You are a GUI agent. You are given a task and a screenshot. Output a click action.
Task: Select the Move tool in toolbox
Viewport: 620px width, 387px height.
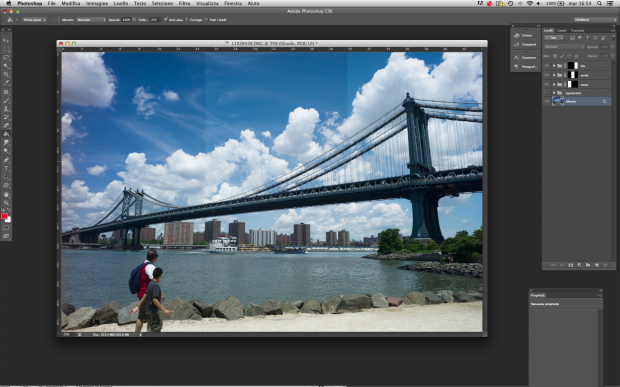(6, 40)
